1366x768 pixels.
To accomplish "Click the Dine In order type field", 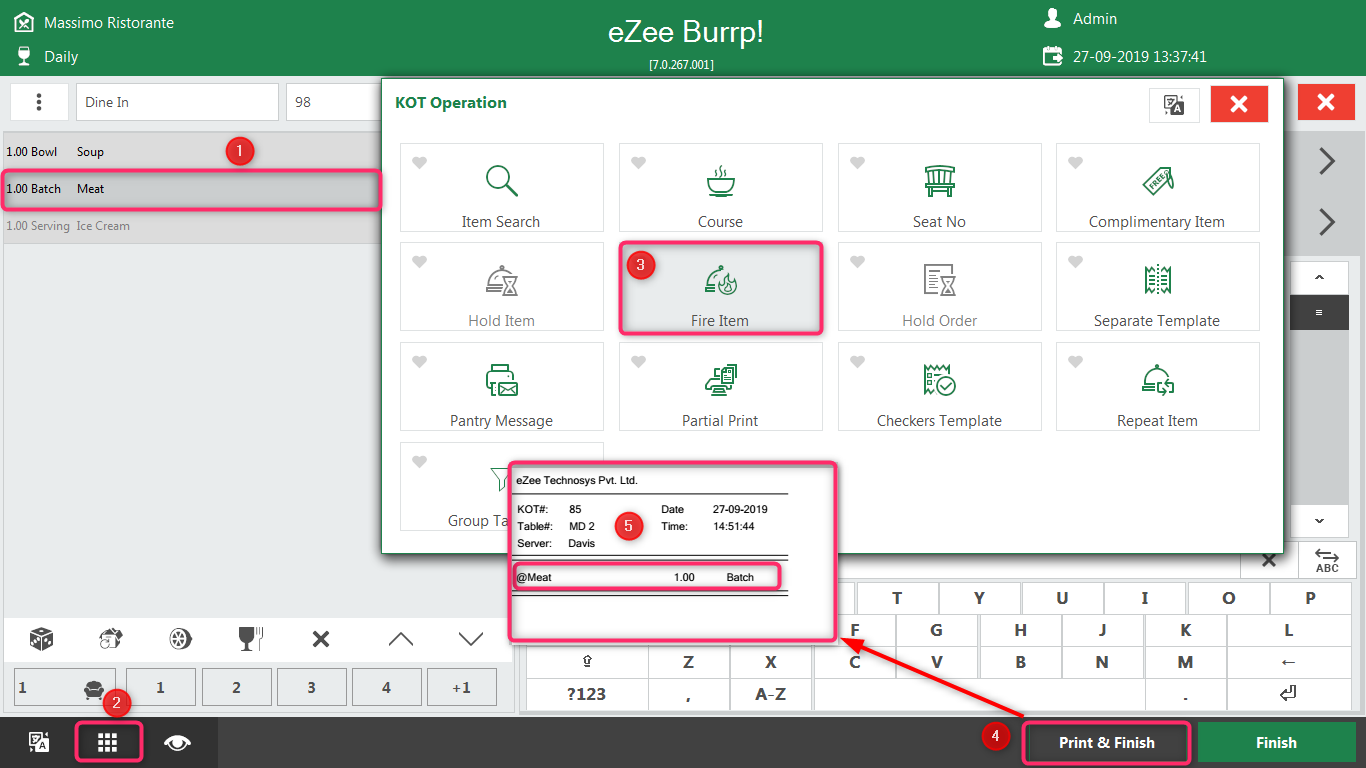I will pos(177,102).
